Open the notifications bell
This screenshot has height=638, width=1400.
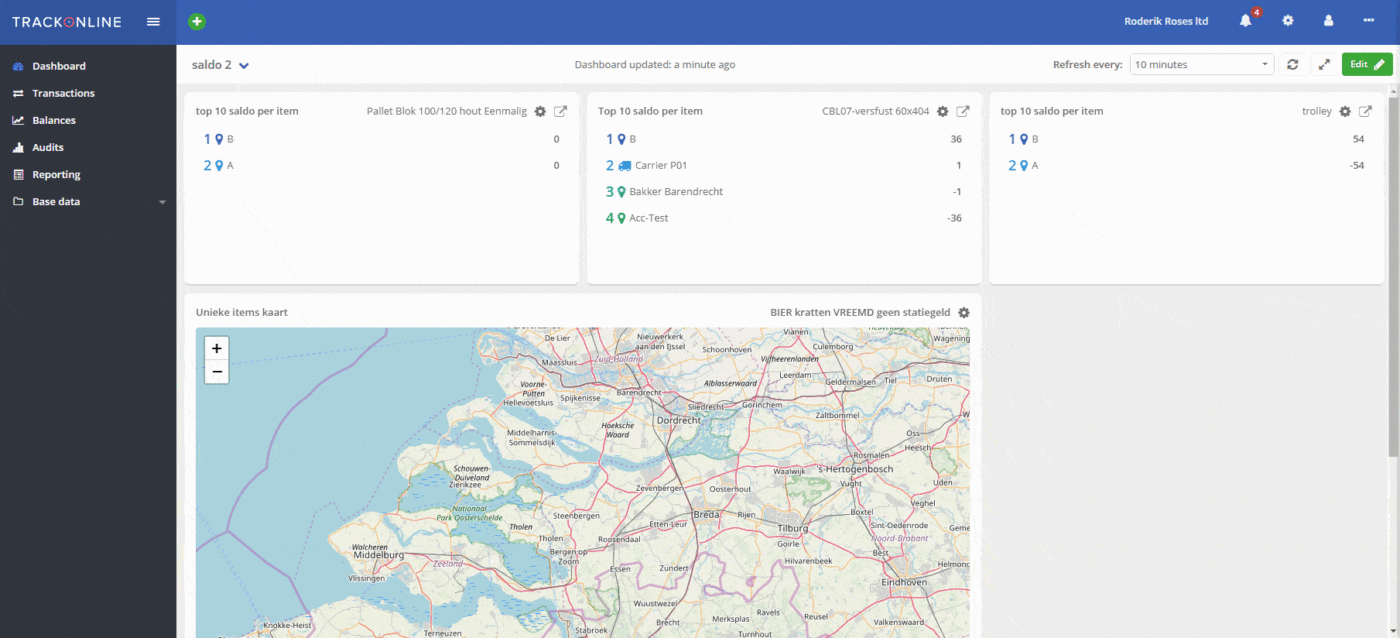coord(1246,21)
